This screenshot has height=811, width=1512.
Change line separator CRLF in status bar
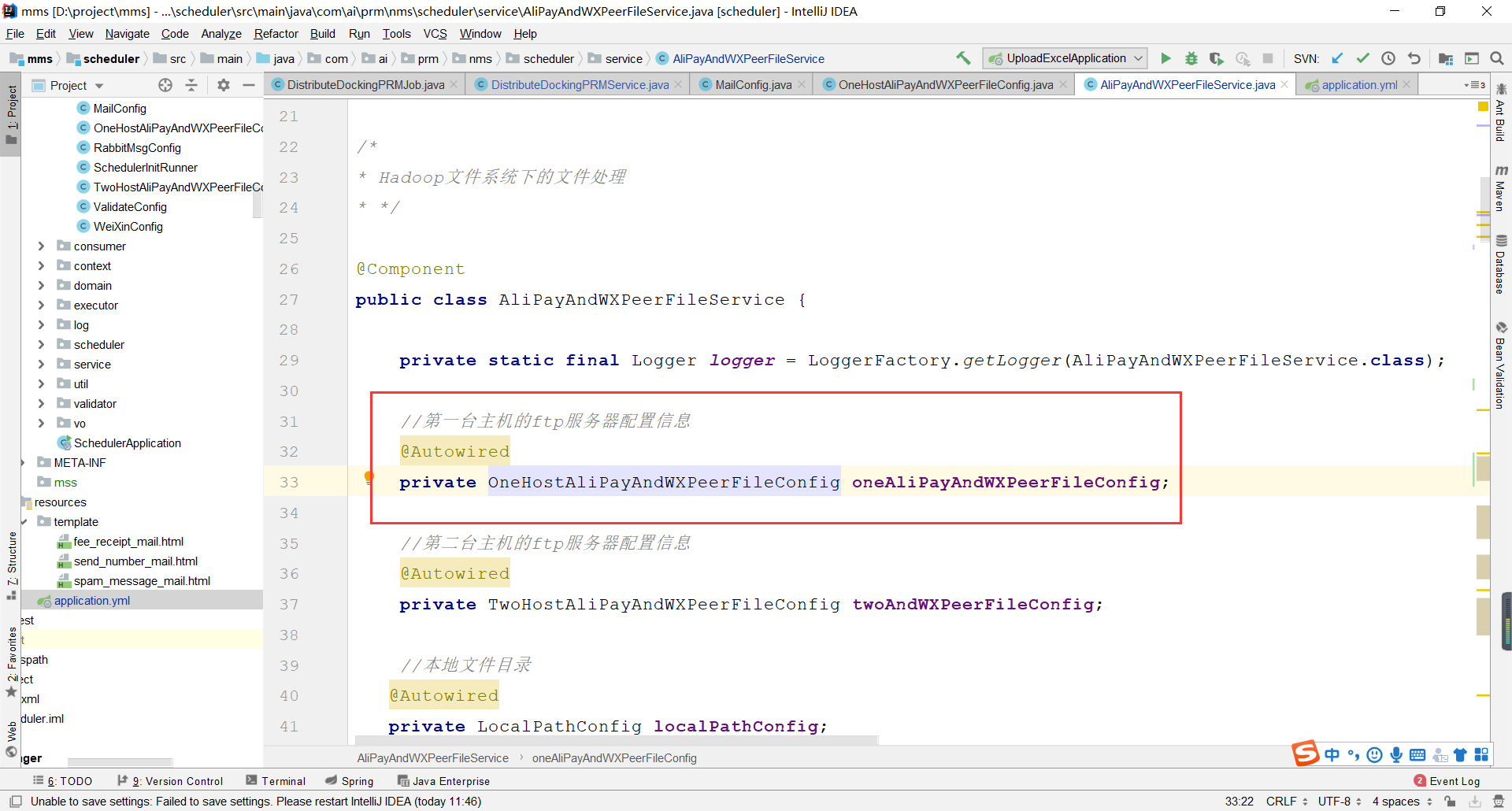pos(1287,802)
